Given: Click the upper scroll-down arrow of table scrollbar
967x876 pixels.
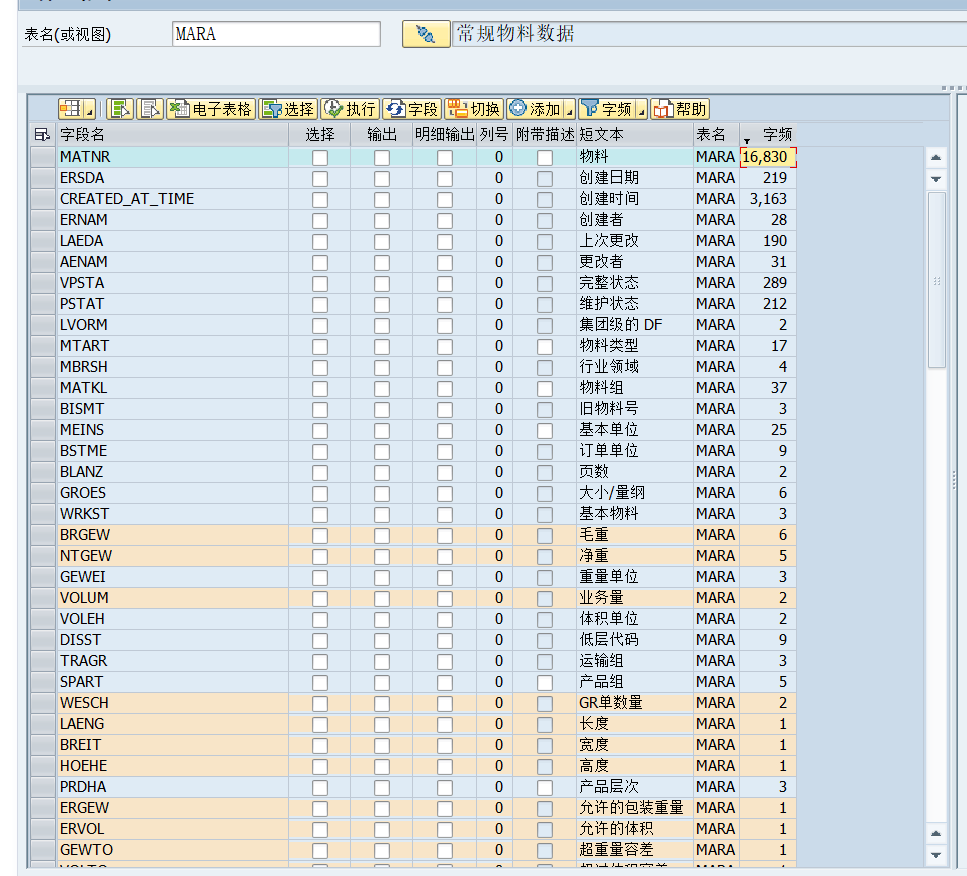Looking at the screenshot, I should coord(936,179).
